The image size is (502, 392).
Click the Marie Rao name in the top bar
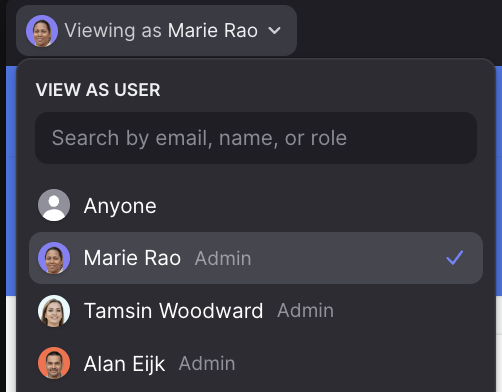point(213,31)
